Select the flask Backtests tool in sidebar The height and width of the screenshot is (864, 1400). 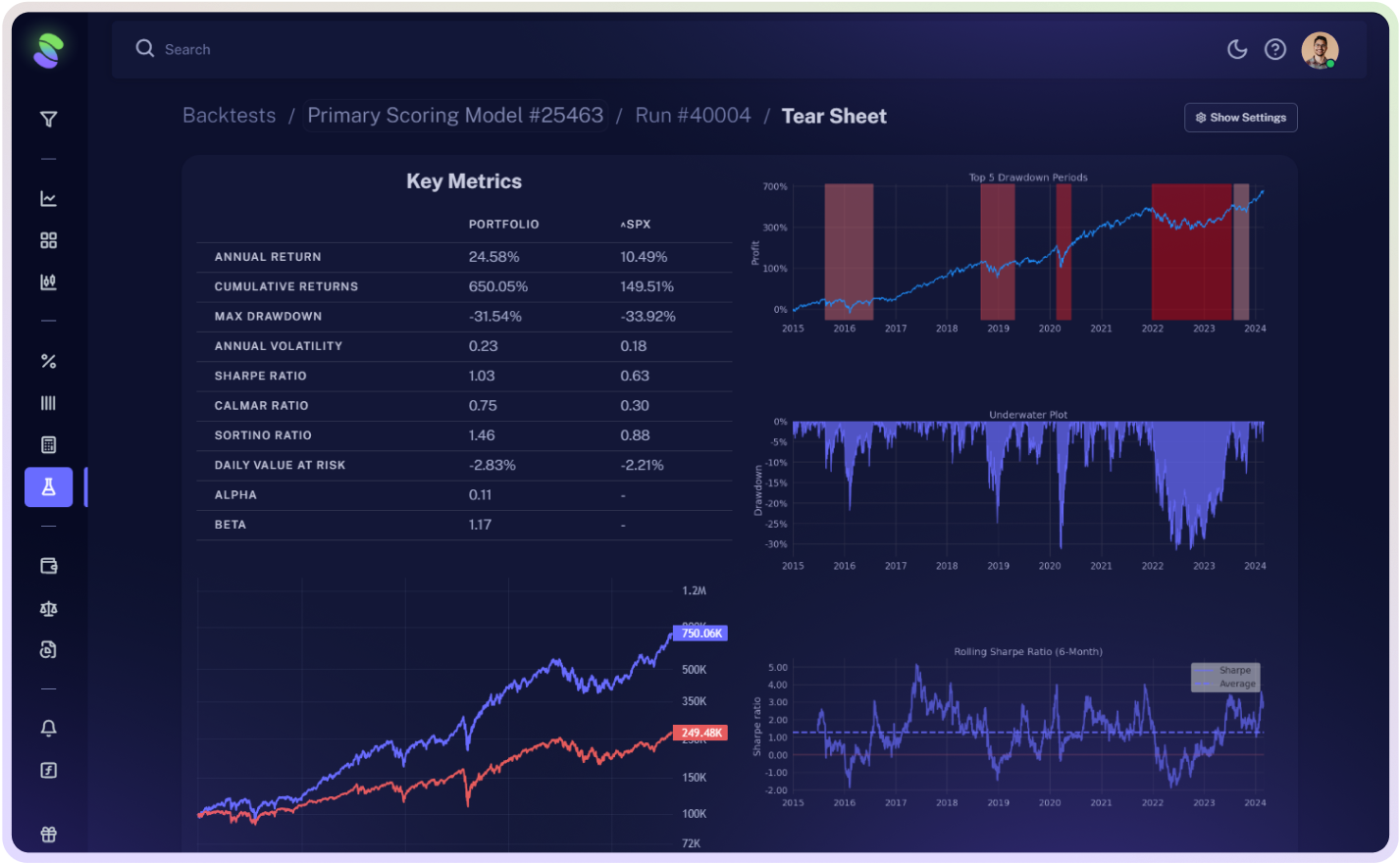[x=48, y=486]
